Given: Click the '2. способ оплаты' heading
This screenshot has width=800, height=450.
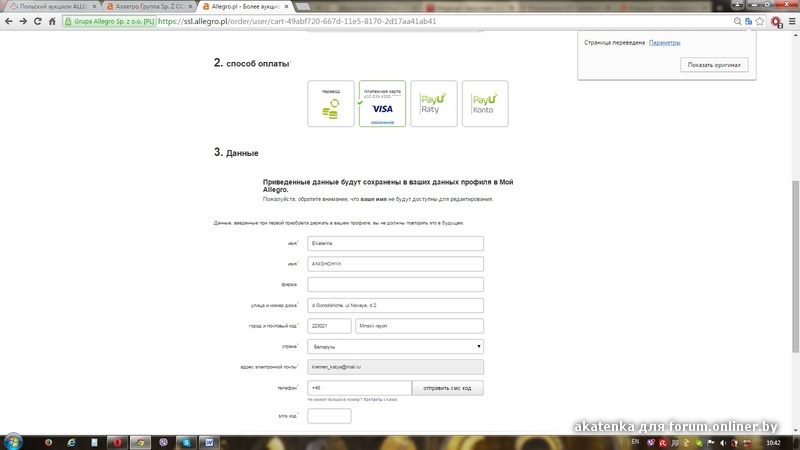Looking at the screenshot, I should tap(252, 63).
